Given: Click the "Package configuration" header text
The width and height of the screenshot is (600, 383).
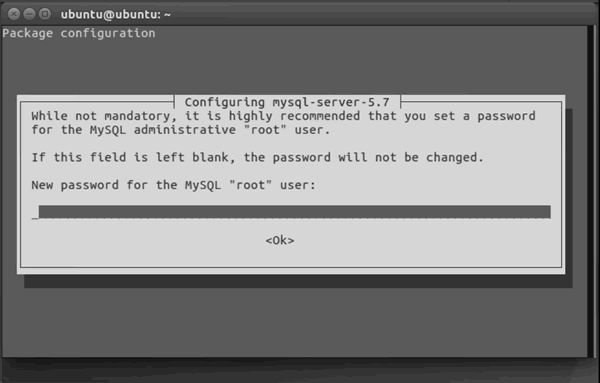Looking at the screenshot, I should pyautogui.click(x=79, y=33).
